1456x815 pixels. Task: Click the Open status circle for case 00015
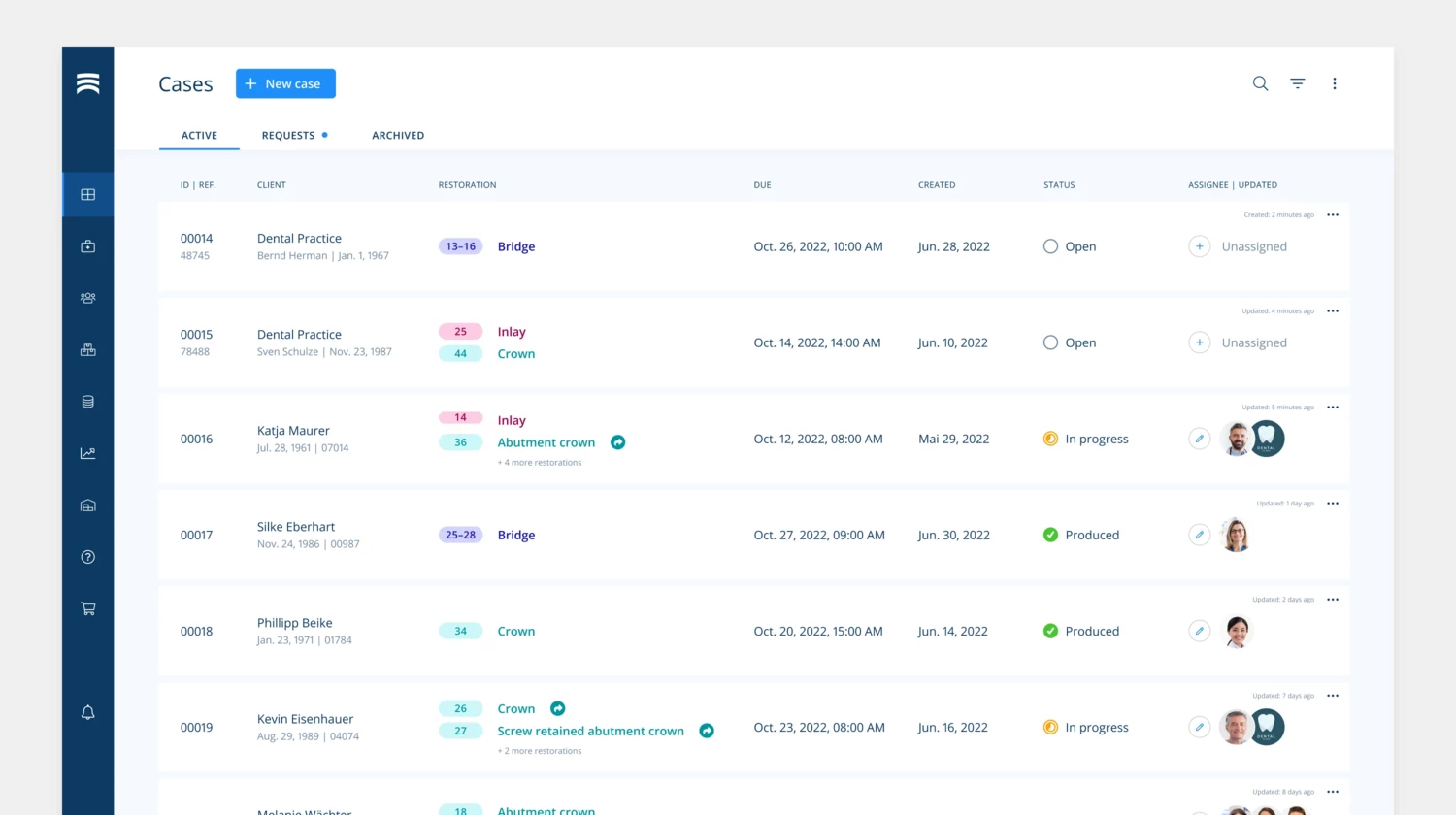tap(1050, 342)
